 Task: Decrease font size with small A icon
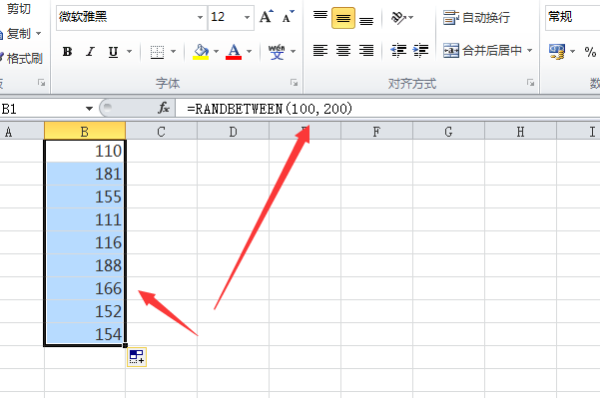click(288, 17)
